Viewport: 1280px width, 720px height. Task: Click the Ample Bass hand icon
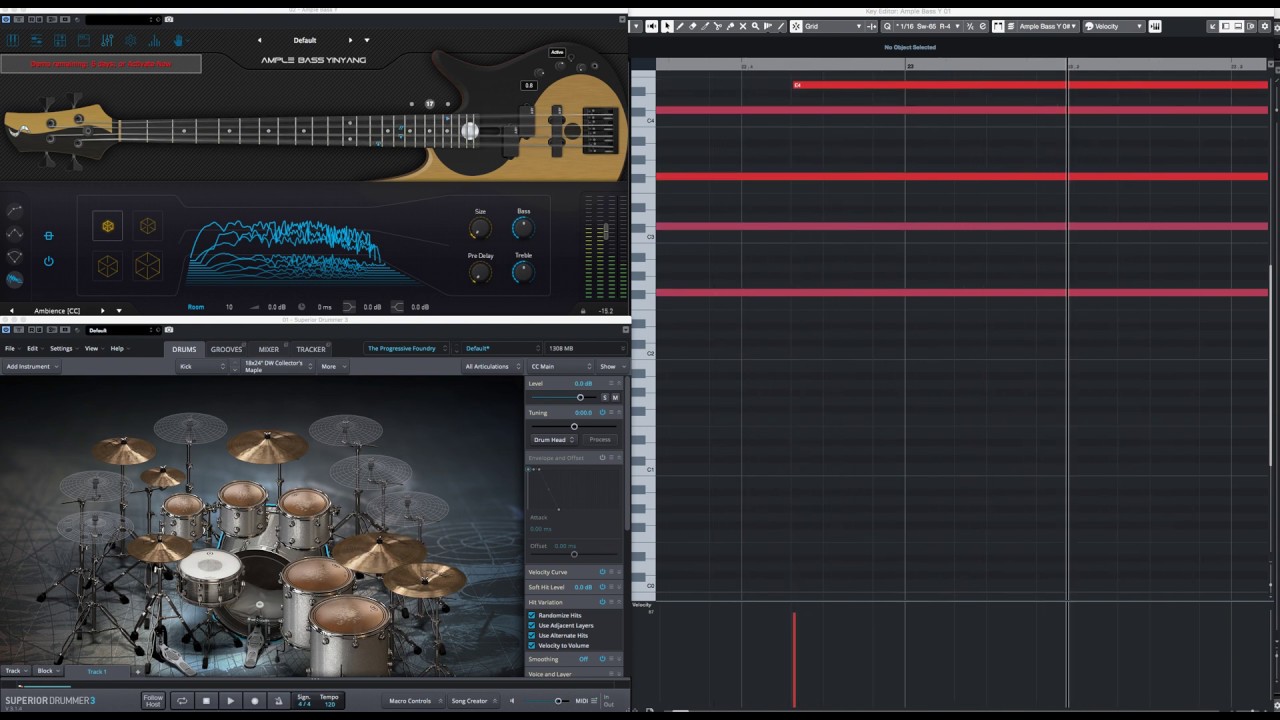(x=178, y=40)
